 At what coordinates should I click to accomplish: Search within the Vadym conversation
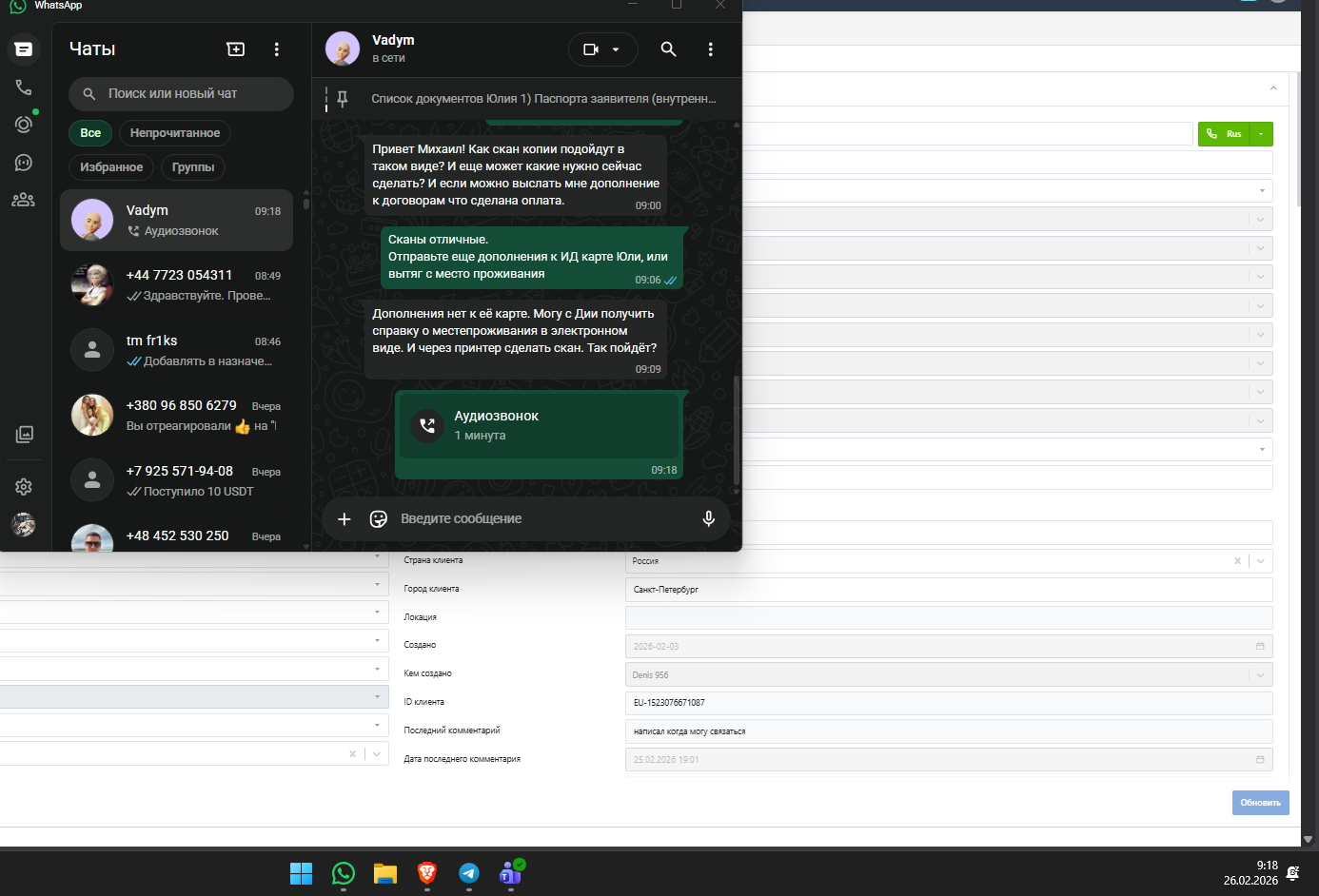point(669,49)
